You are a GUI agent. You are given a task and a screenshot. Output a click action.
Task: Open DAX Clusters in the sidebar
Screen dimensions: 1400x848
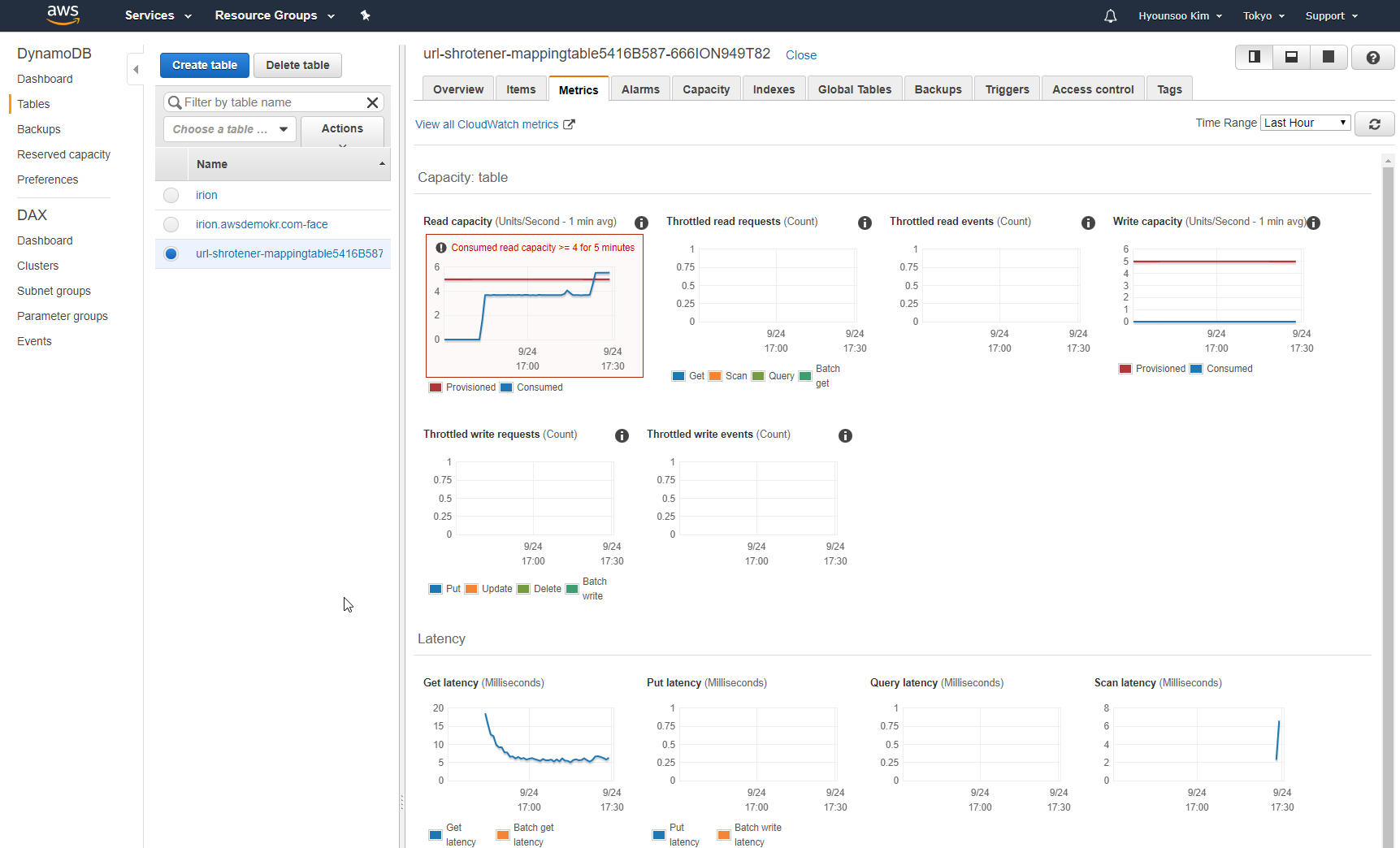click(37, 266)
